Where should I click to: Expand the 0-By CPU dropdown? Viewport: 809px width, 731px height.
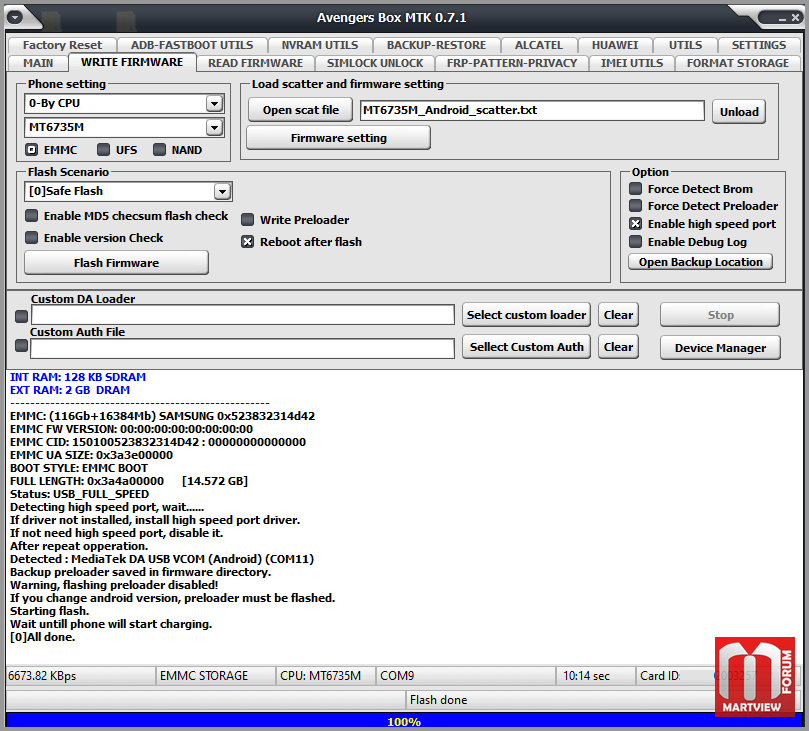point(214,104)
